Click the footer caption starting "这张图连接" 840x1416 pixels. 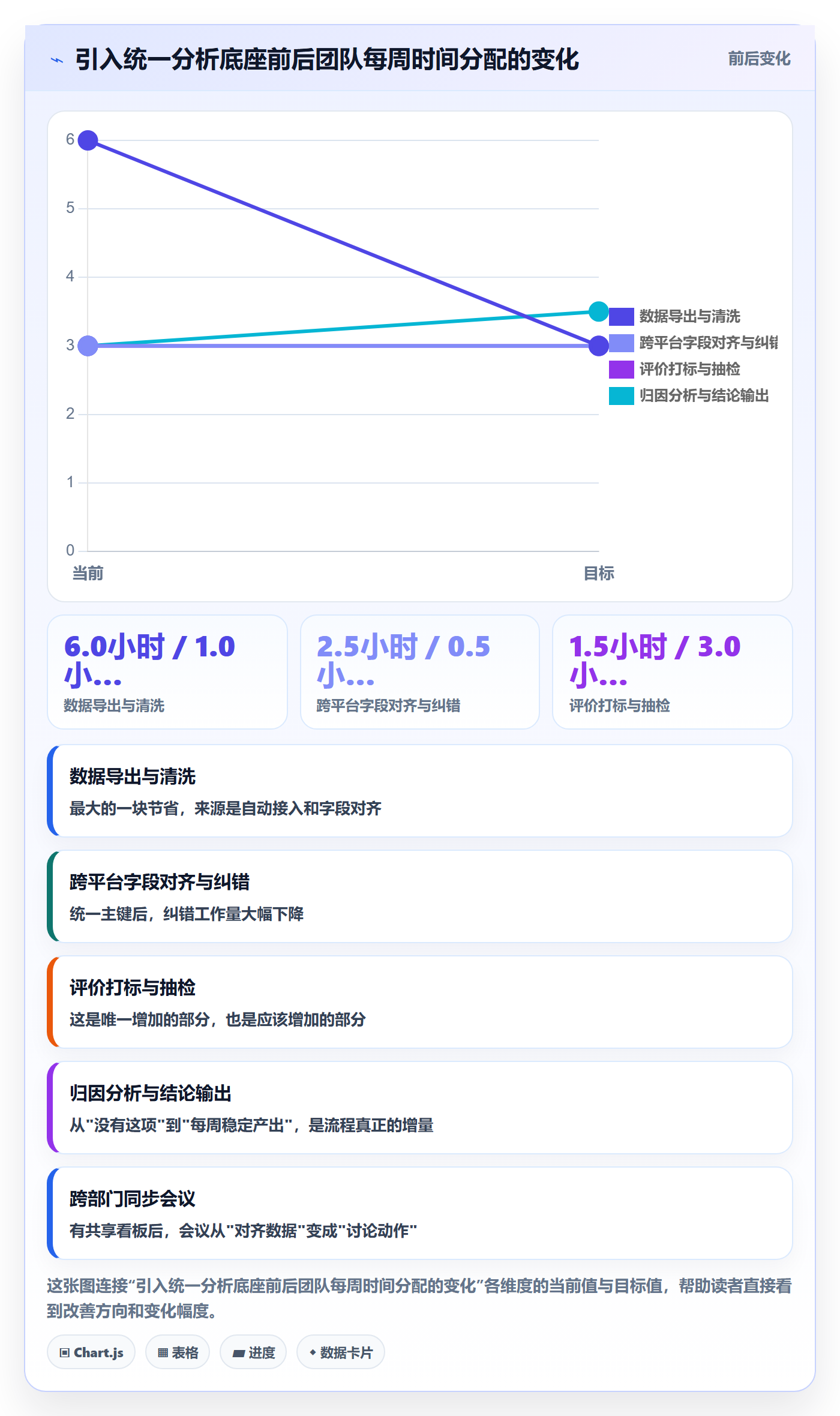pos(419,1298)
